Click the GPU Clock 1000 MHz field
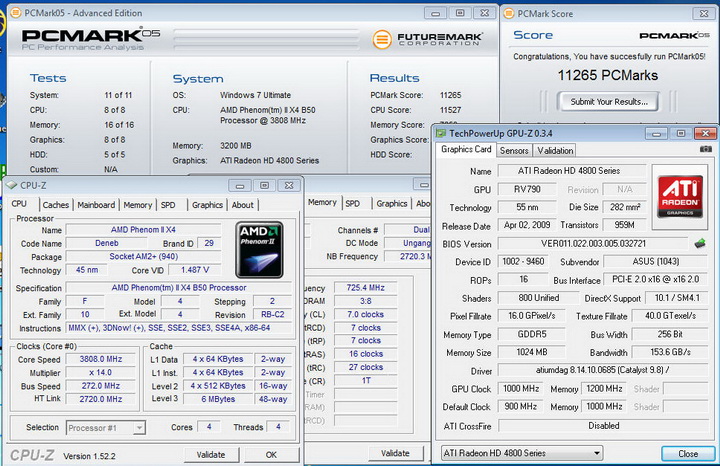 point(521,388)
